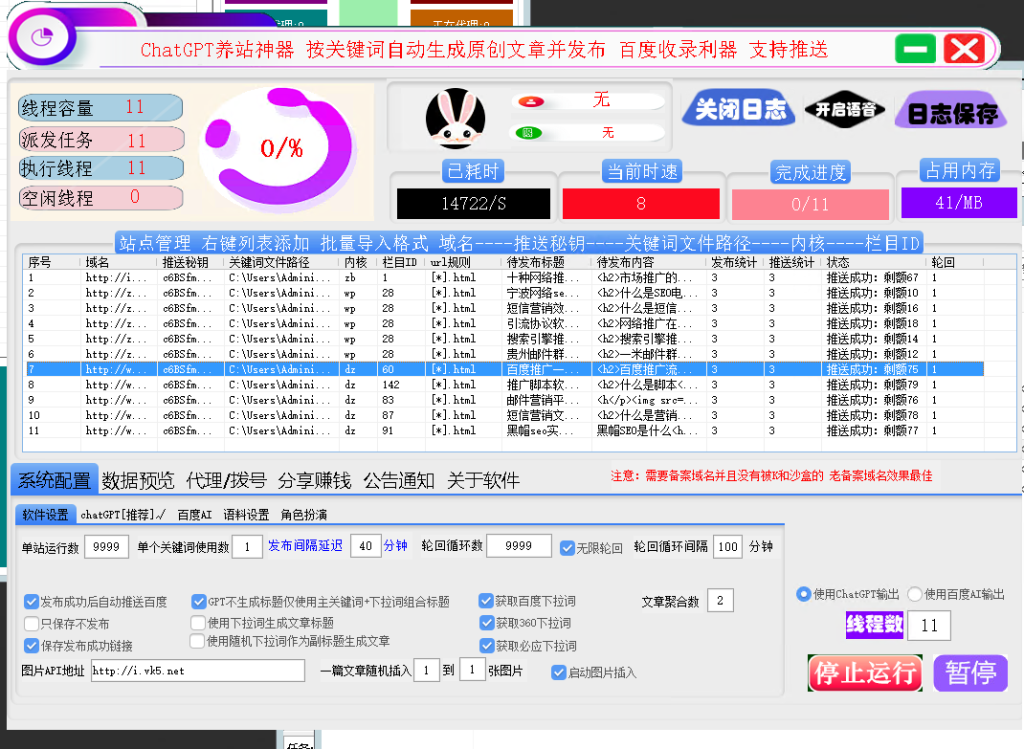Toggle the 启动图片插入 checkbox
Image resolution: width=1024 pixels, height=749 pixels.
tap(559, 671)
